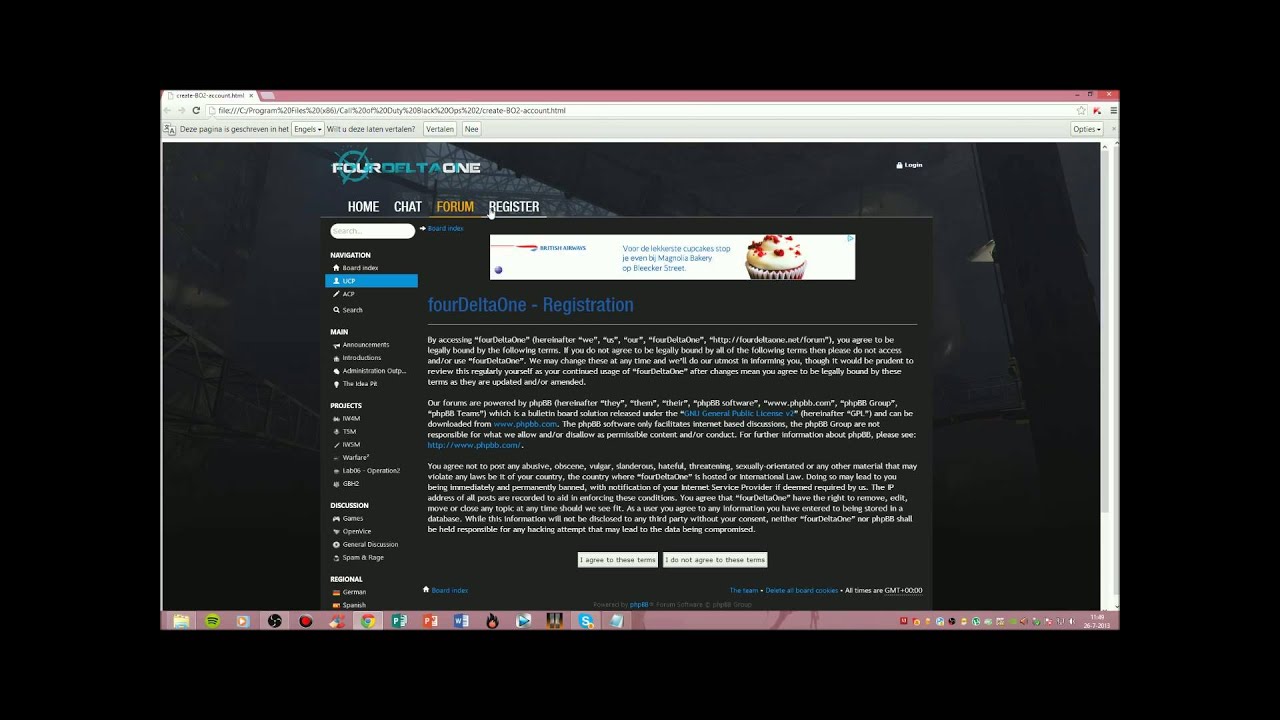Open the www.phpbb.com link
Viewport: 1280px width, 720px height.
click(525, 424)
